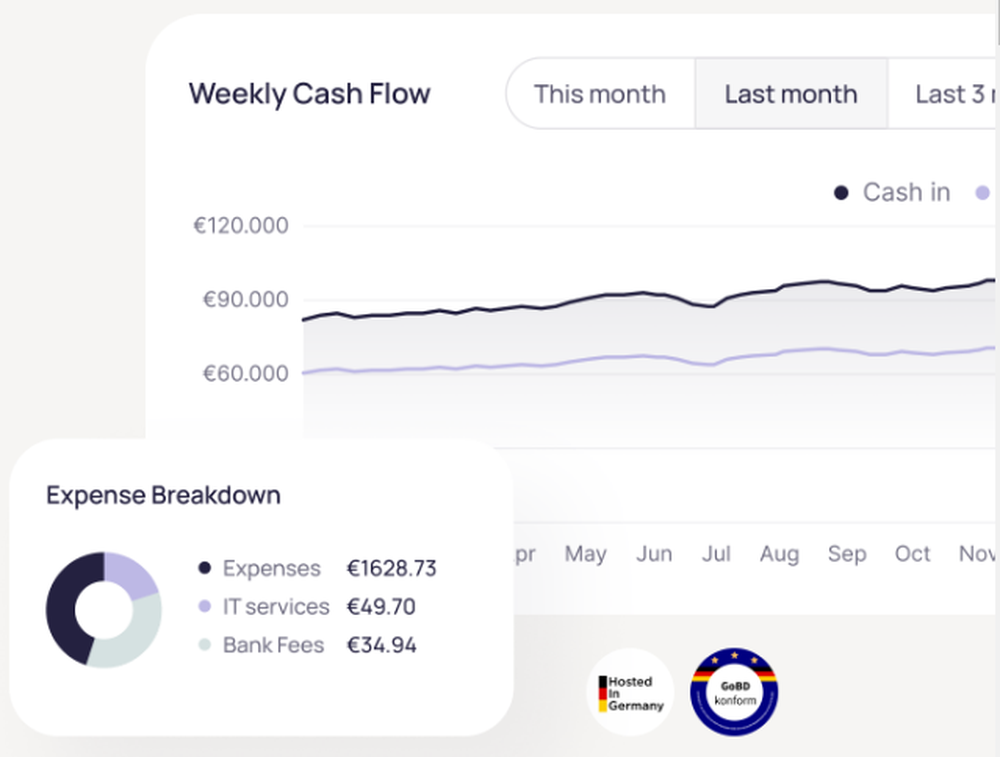The width and height of the screenshot is (1000, 757).
Task: Switch to the Last month tab
Action: [791, 94]
